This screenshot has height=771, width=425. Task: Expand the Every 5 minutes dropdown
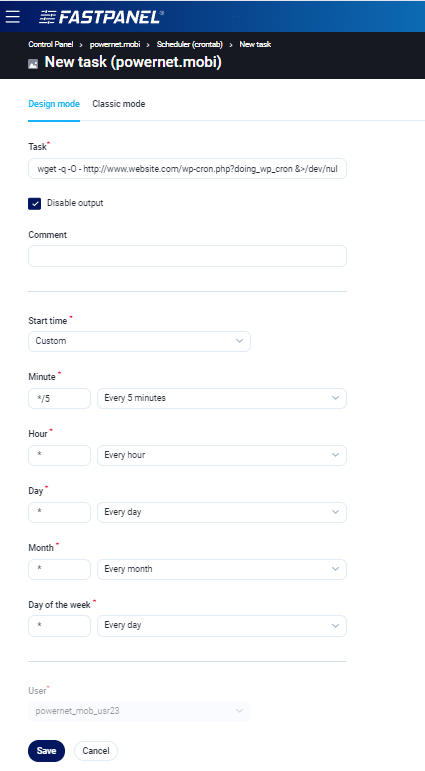tap(222, 398)
